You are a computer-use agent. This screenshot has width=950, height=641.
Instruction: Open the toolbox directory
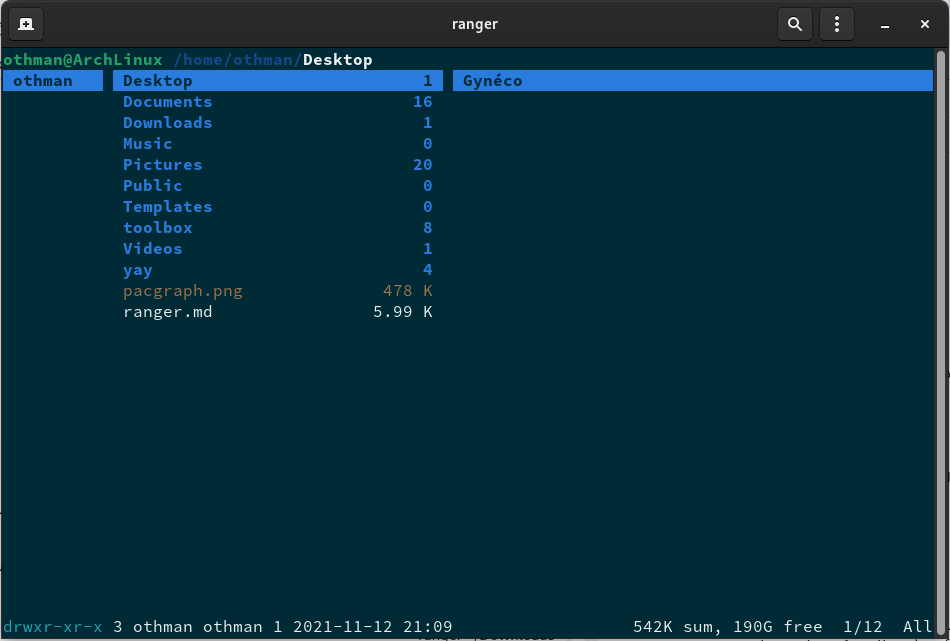tap(157, 228)
